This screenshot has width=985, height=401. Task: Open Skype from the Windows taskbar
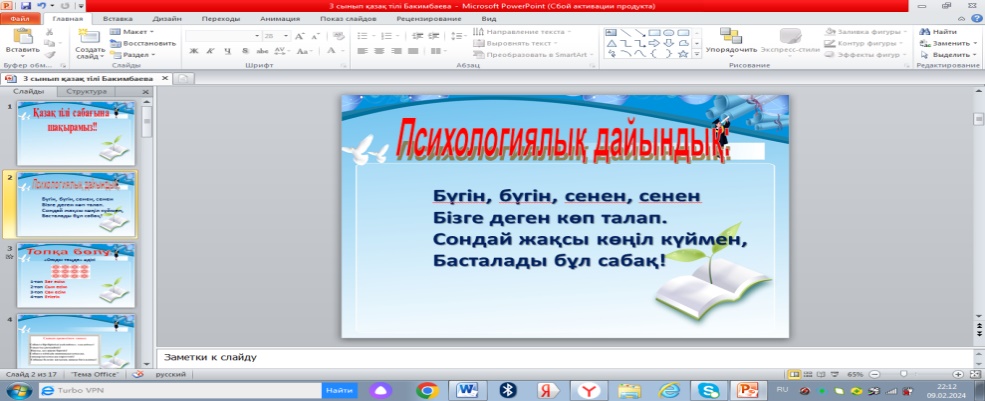(x=707, y=391)
